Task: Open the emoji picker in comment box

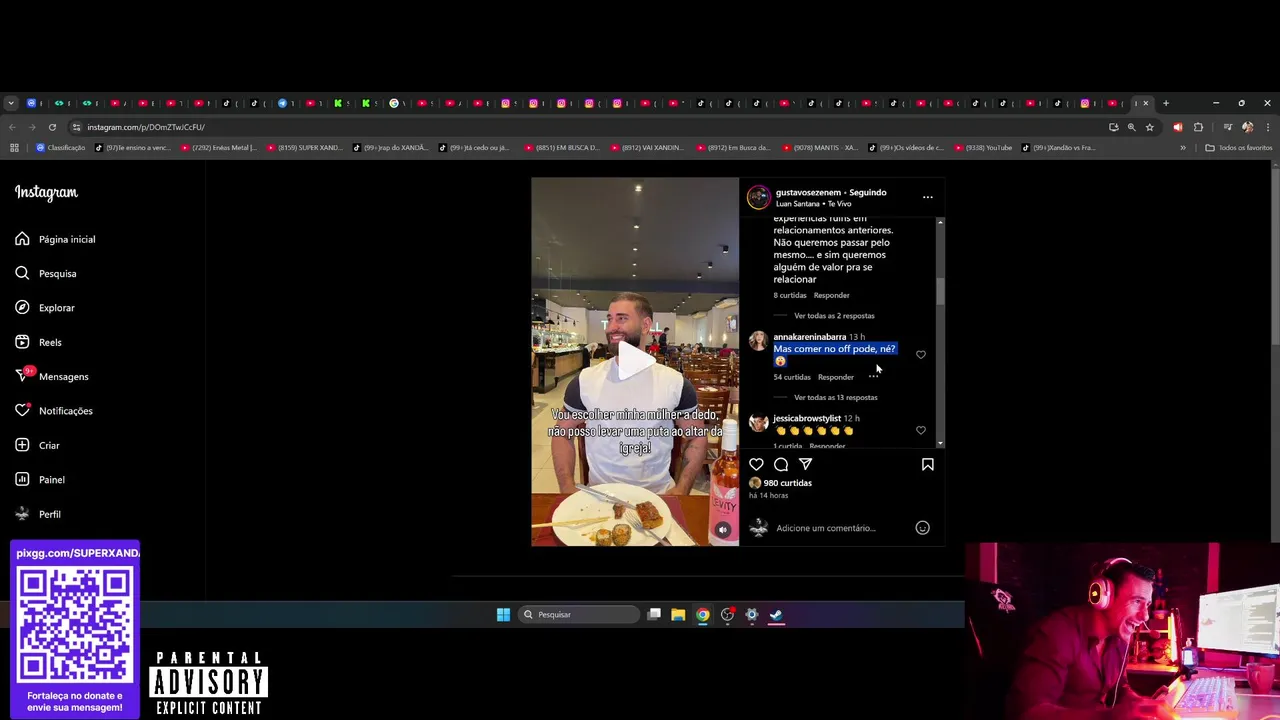Action: click(922, 528)
